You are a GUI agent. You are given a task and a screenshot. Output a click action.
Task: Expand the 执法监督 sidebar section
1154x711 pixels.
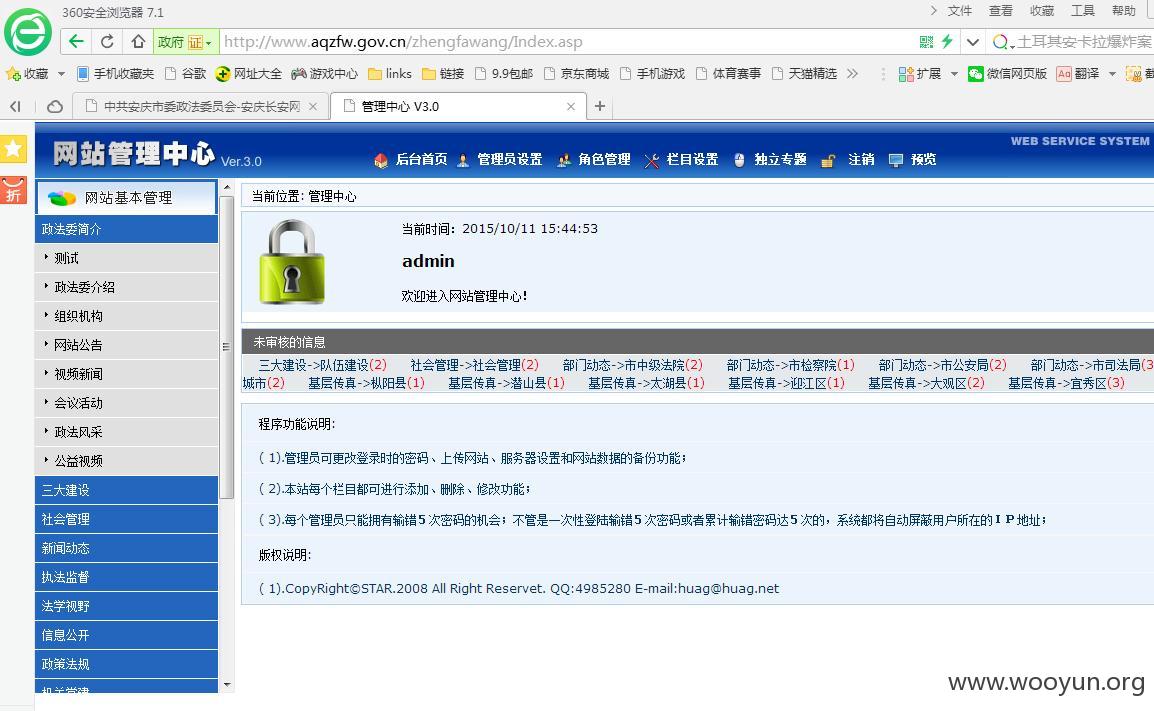point(126,577)
